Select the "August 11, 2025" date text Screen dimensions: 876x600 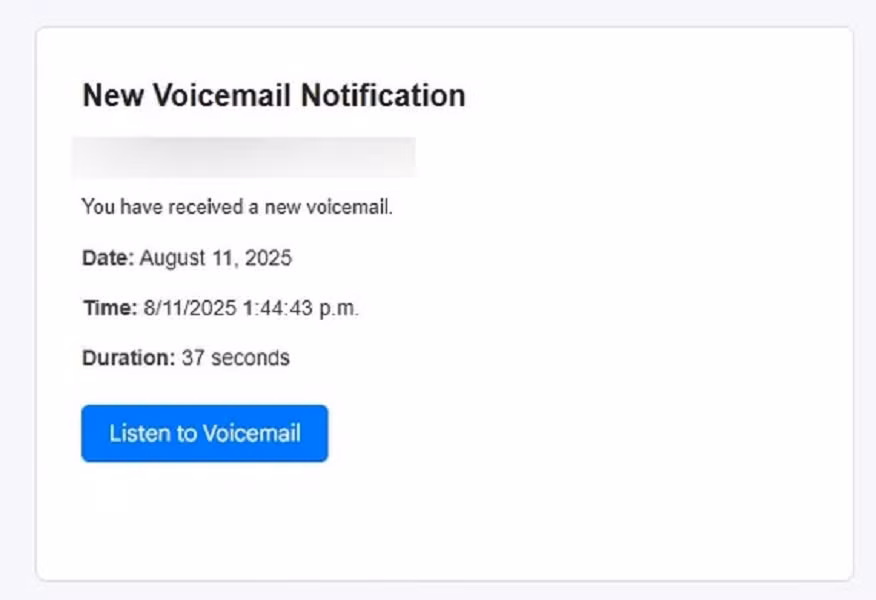pyautogui.click(x=215, y=257)
